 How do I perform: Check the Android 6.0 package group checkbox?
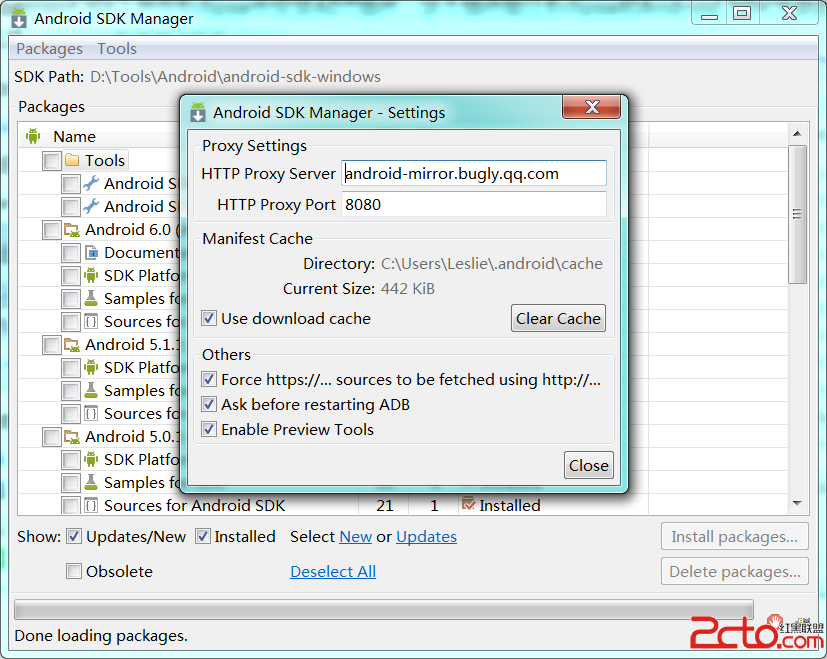[x=52, y=230]
